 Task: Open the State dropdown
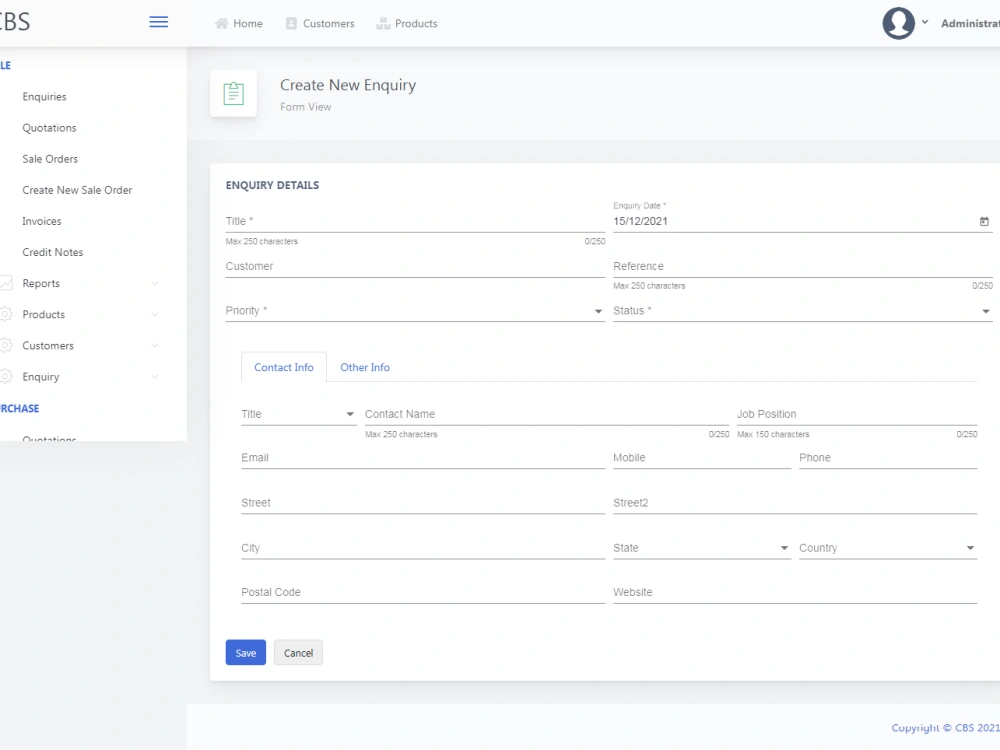702,548
